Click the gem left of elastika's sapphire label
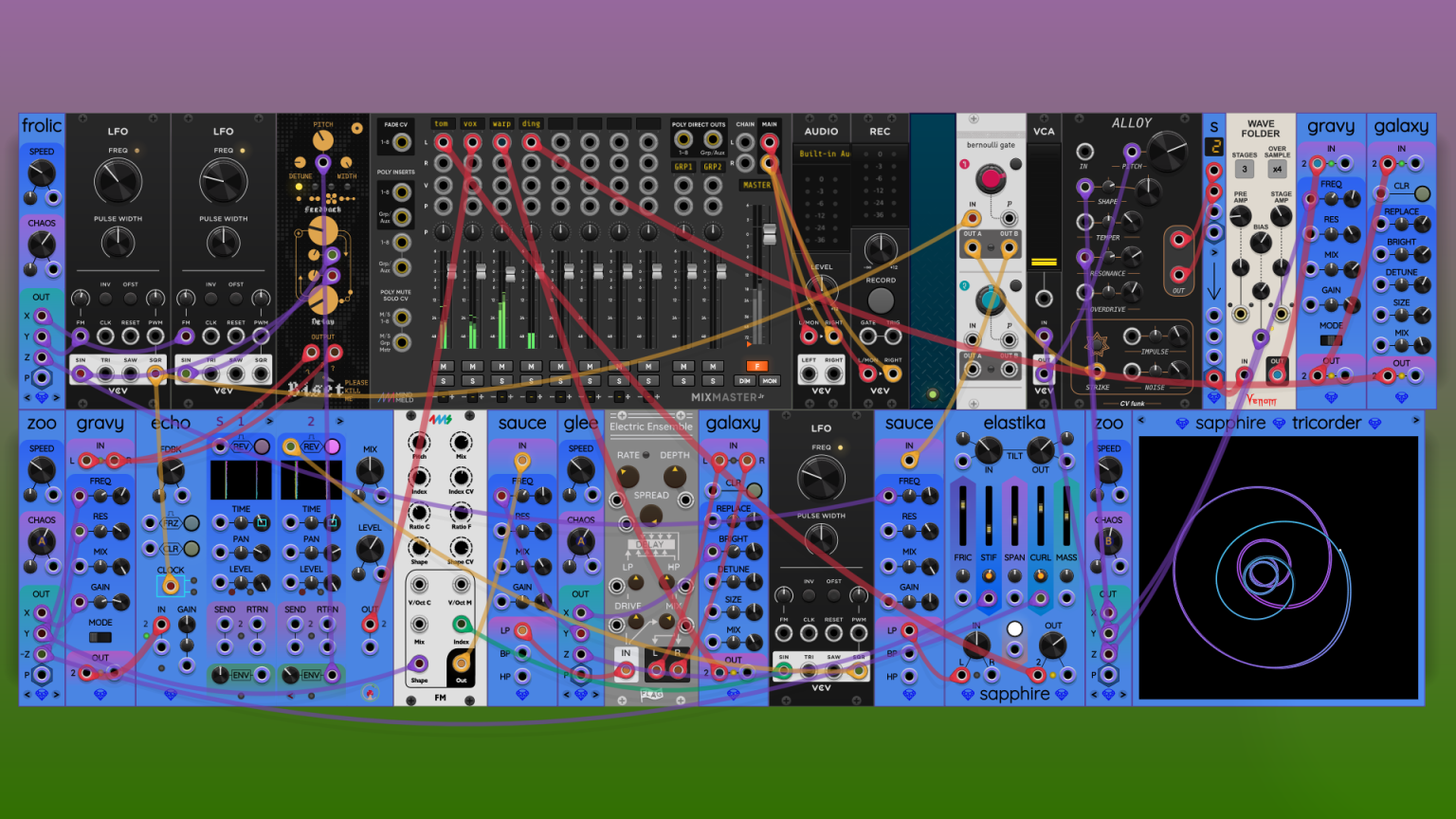Screen dimensions: 1456x819 [x=968, y=695]
